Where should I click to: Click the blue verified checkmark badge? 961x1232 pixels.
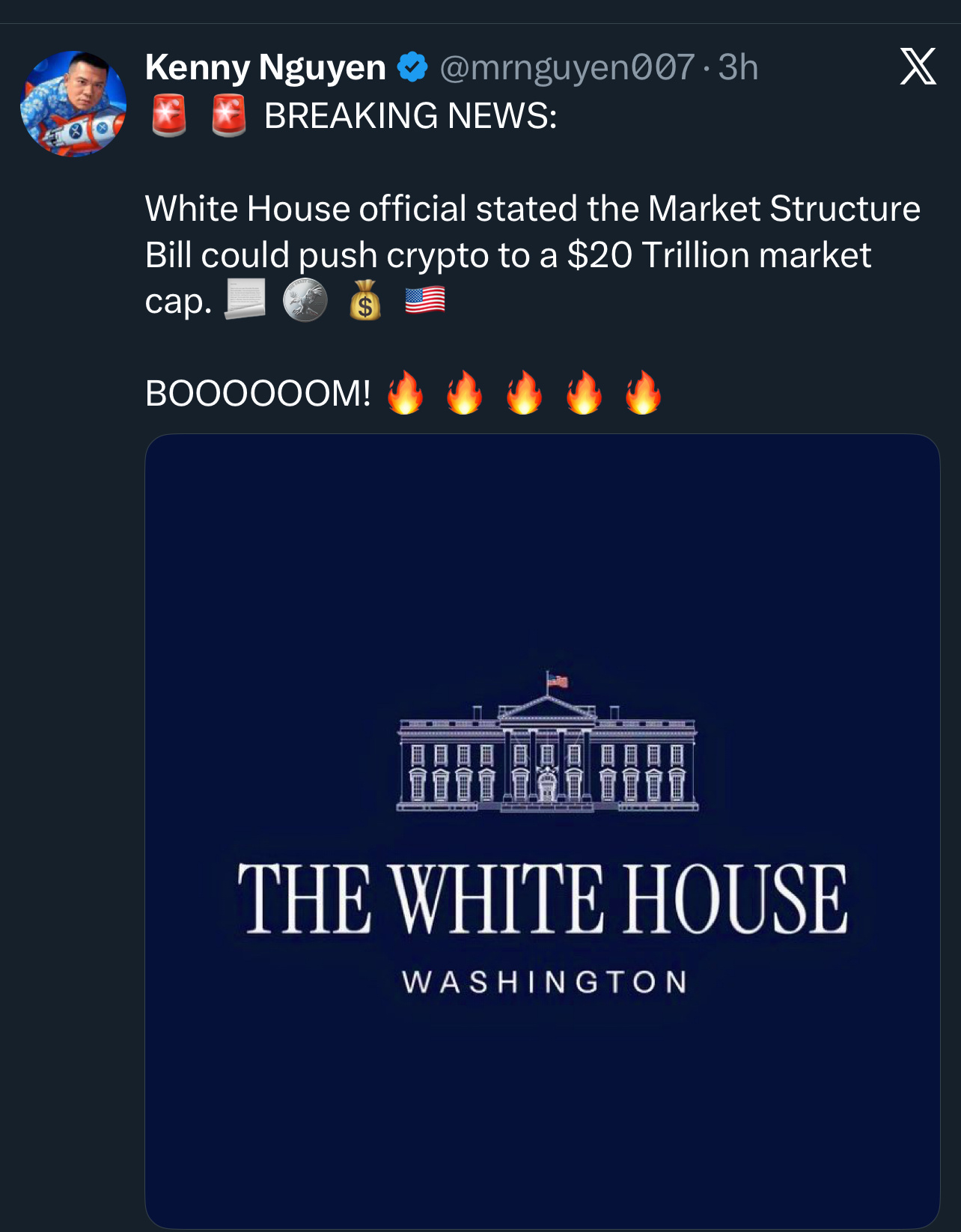pos(412,67)
